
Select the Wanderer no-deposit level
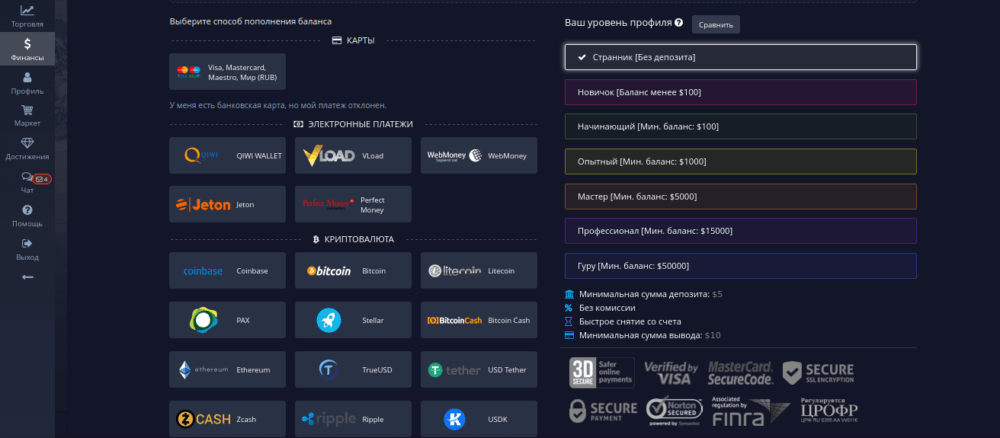(x=740, y=57)
